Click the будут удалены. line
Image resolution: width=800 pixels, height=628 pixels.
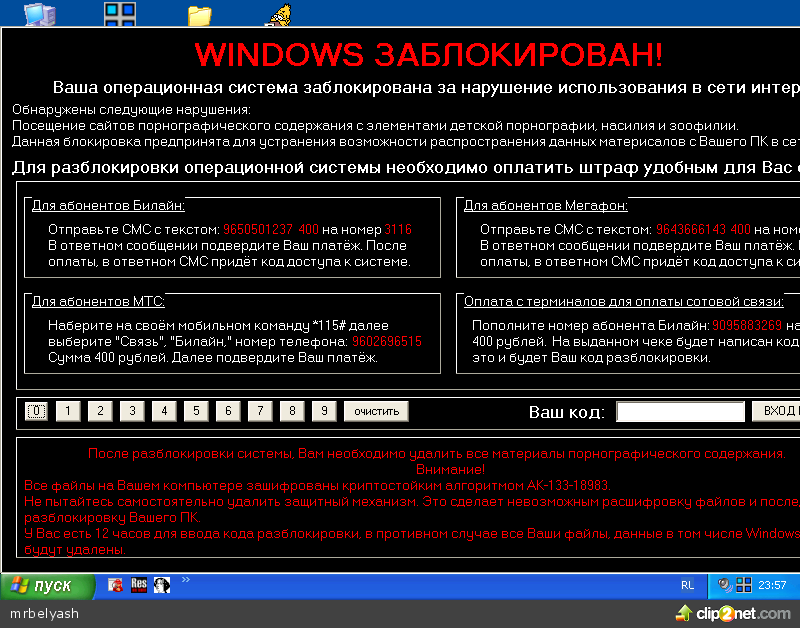pyautogui.click(x=74, y=549)
